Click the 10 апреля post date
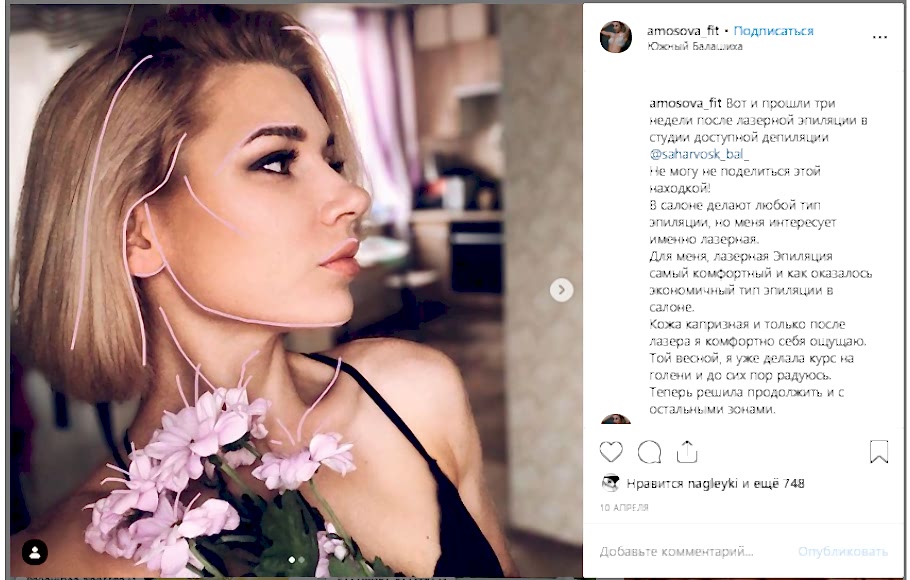Viewport: 910px width, 580px height. point(624,507)
